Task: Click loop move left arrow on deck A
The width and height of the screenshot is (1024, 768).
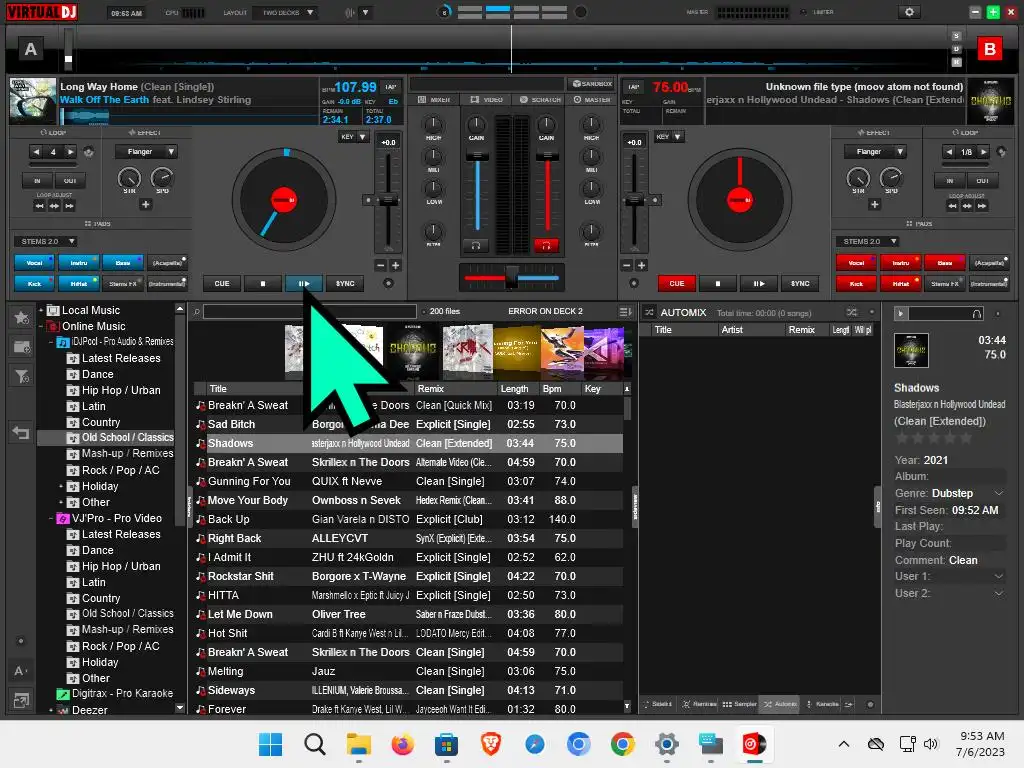Action: [40, 206]
